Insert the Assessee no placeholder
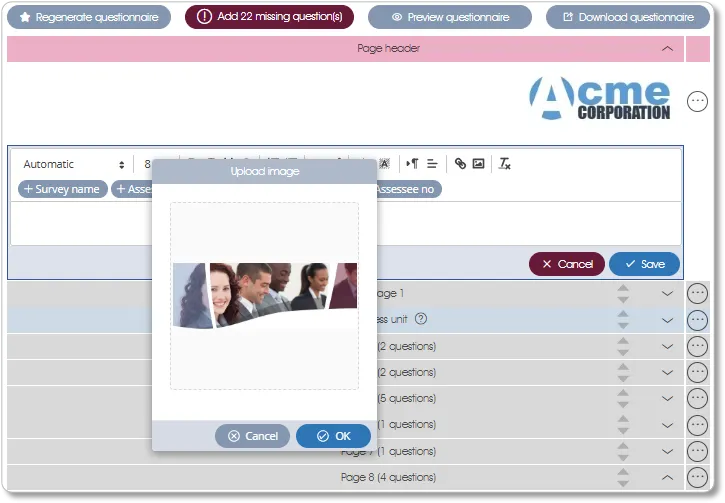The image size is (725, 503). (408, 189)
